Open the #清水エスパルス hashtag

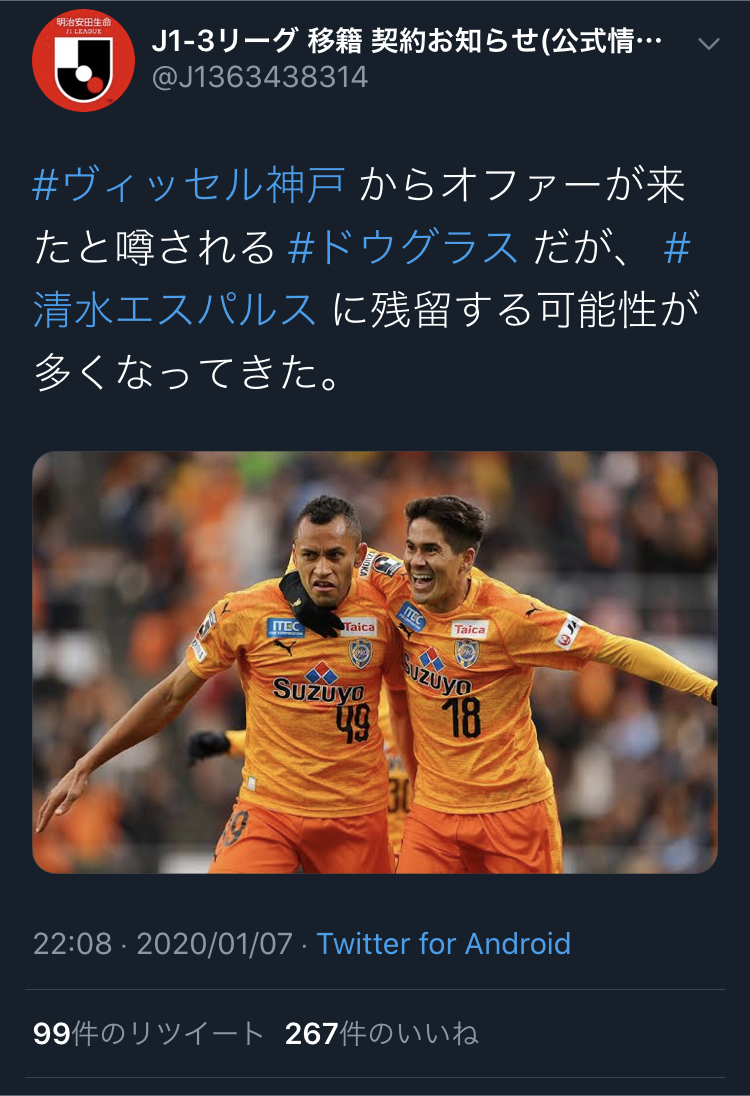tap(362, 278)
